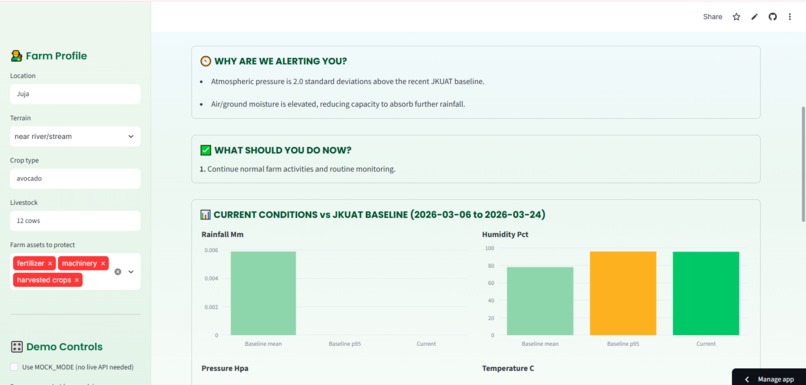
Task: Click the bar chart icon beside Current Conditions
Action: (x=206, y=214)
